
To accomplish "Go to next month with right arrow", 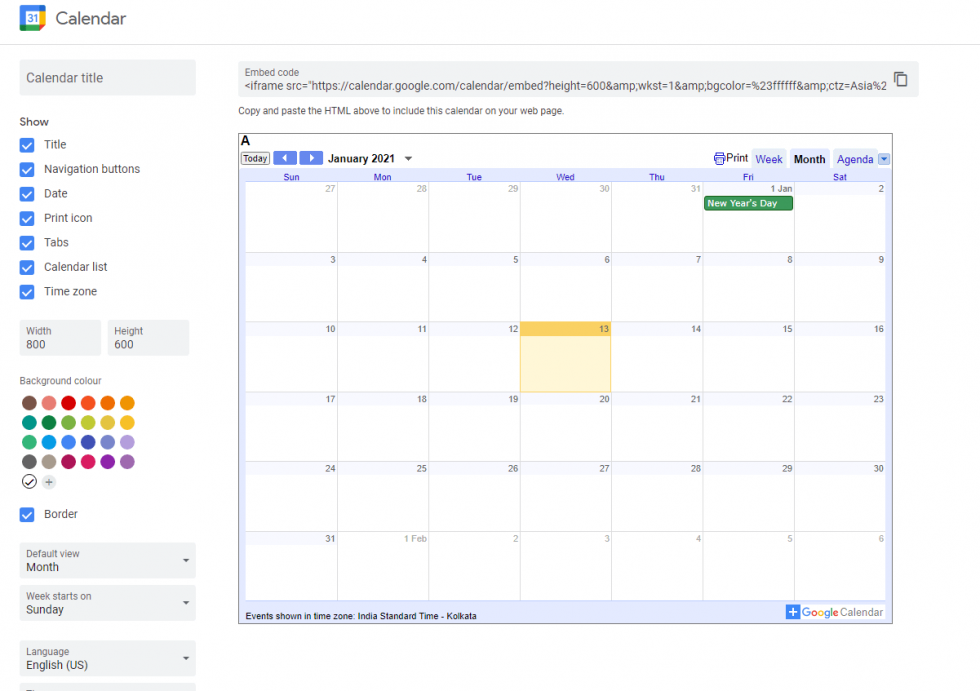I will 311,158.
